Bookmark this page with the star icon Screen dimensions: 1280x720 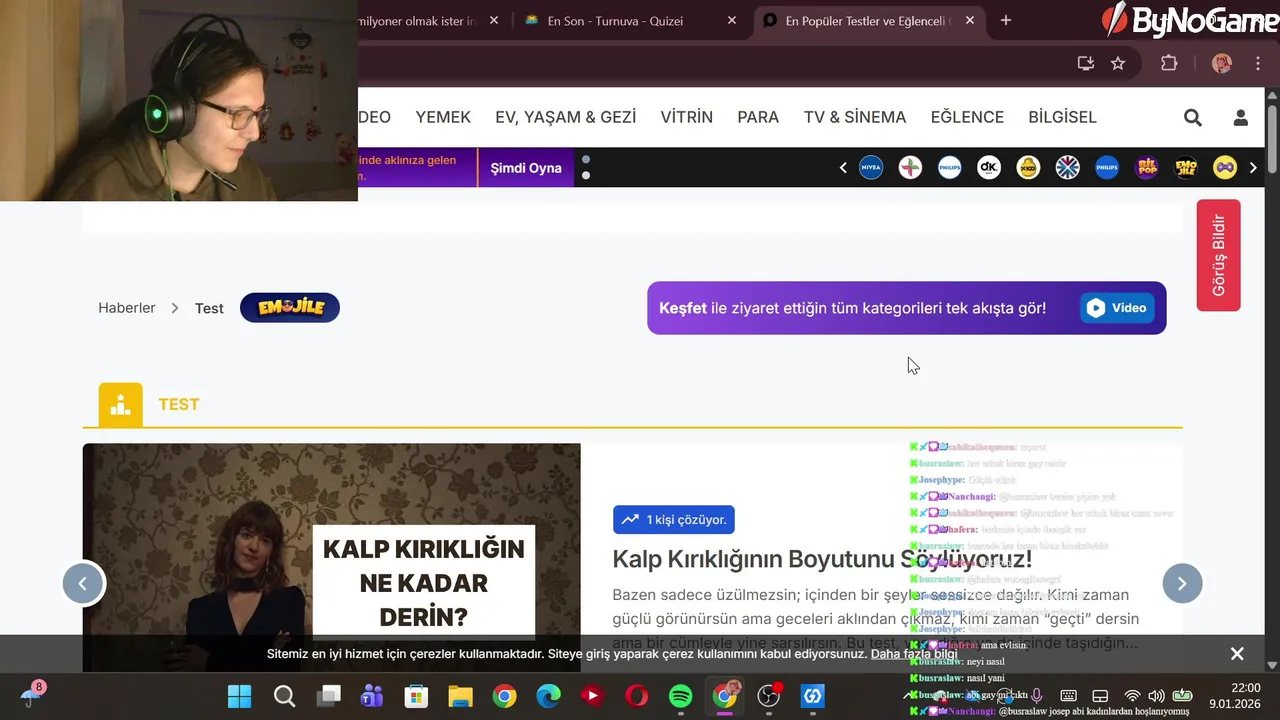coord(1118,64)
